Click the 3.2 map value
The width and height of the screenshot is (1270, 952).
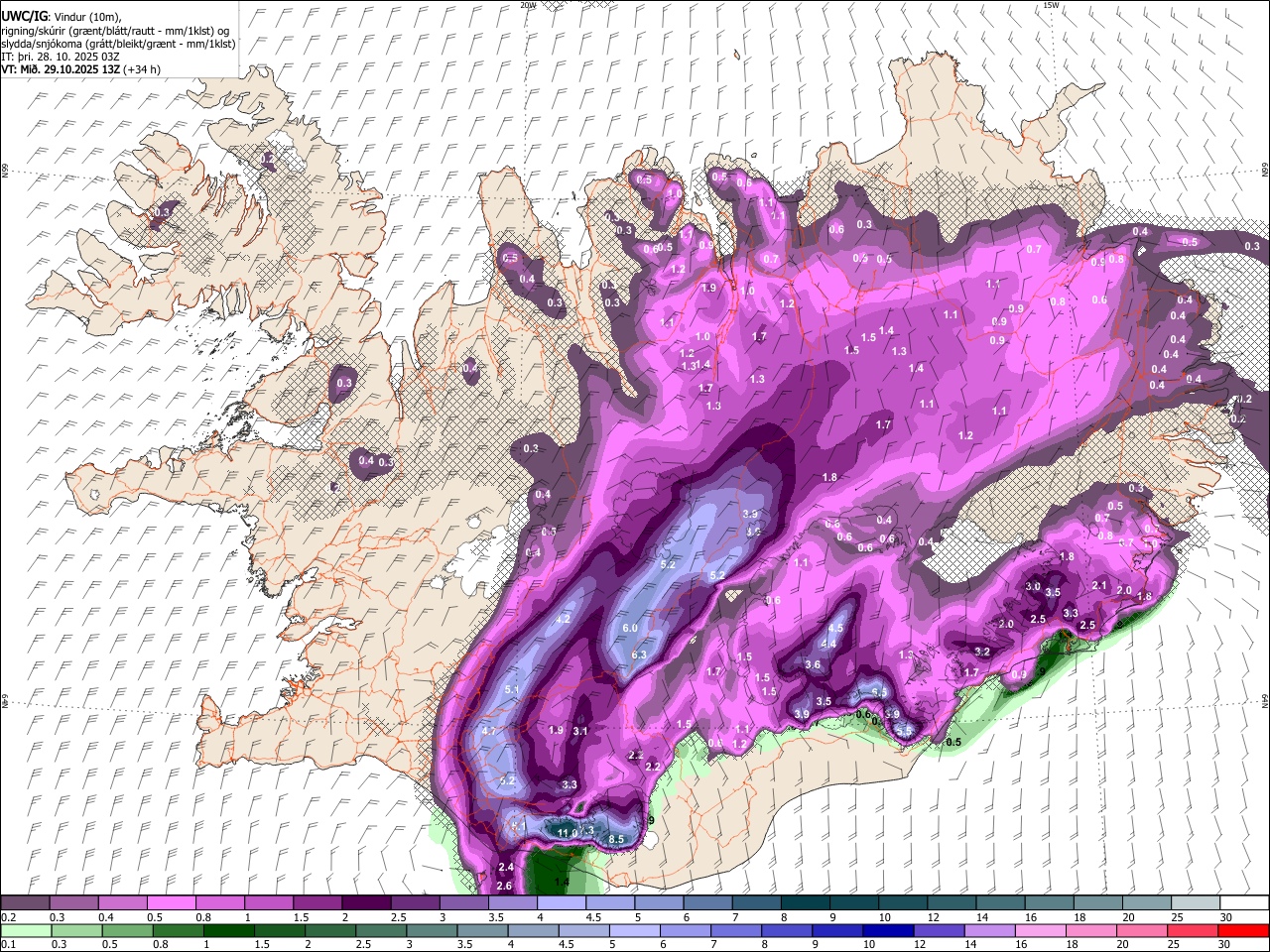tap(982, 652)
